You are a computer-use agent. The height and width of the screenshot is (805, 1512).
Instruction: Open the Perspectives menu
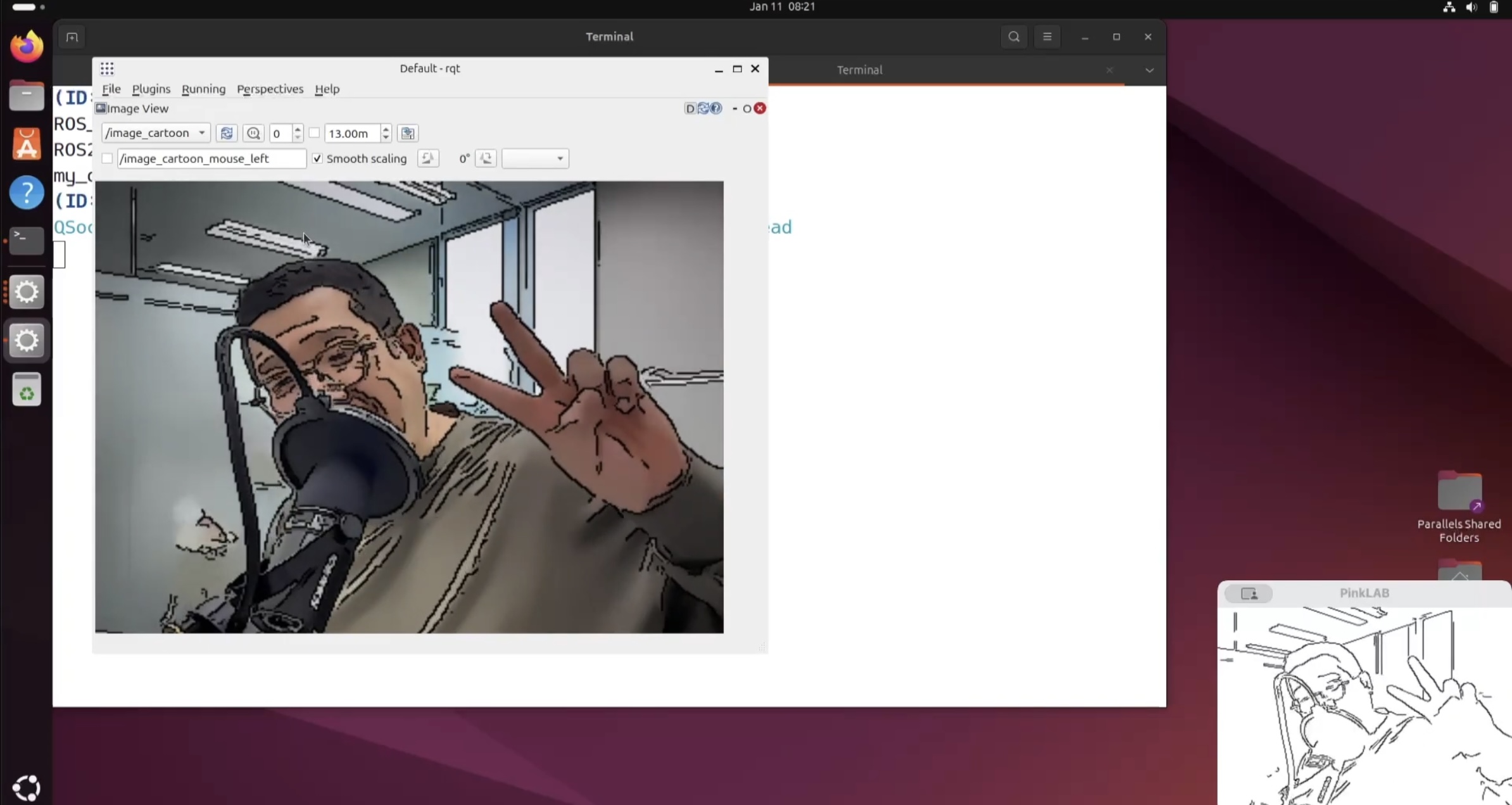[x=270, y=89]
